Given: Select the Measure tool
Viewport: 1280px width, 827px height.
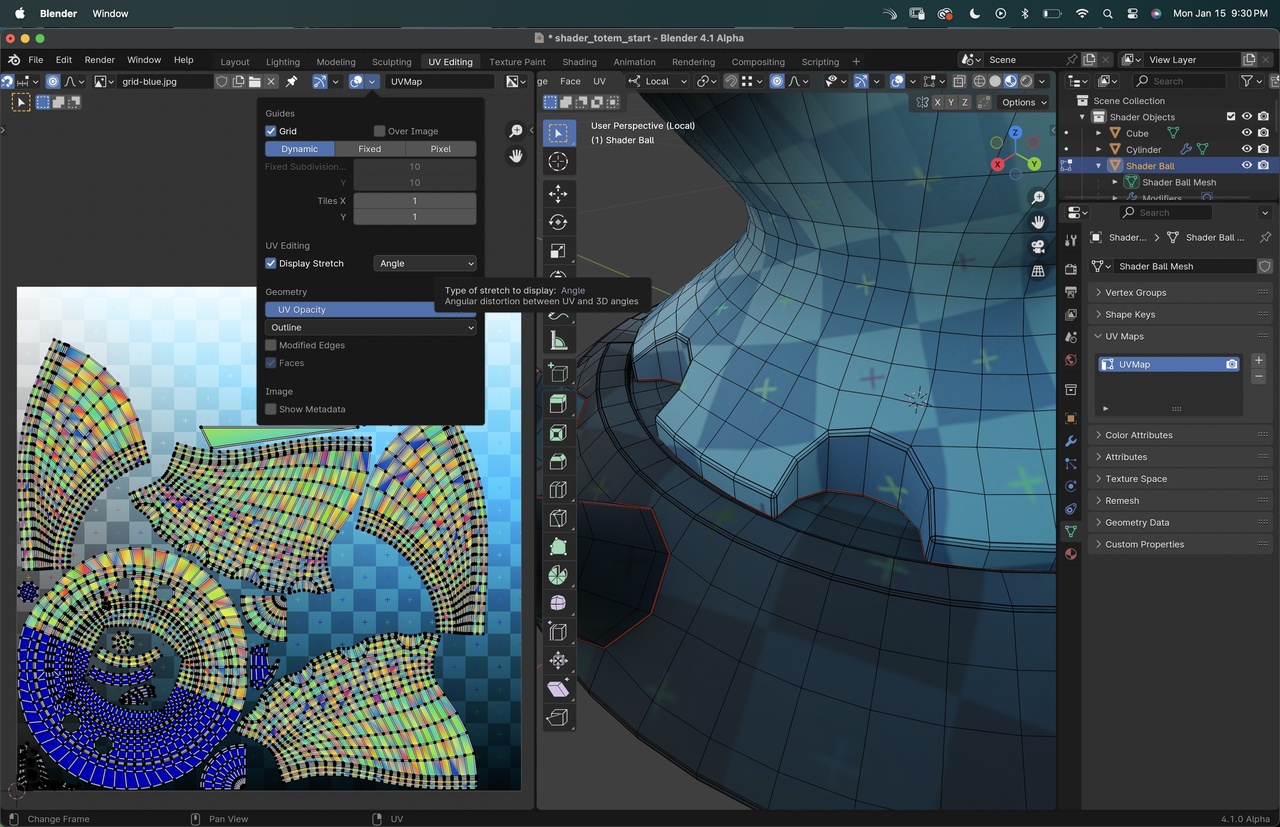Looking at the screenshot, I should [558, 341].
